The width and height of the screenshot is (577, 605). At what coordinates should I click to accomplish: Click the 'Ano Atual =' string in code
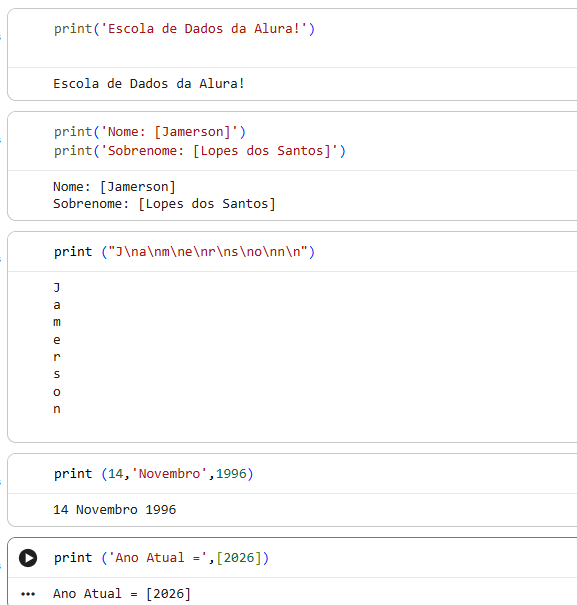(x=157, y=558)
